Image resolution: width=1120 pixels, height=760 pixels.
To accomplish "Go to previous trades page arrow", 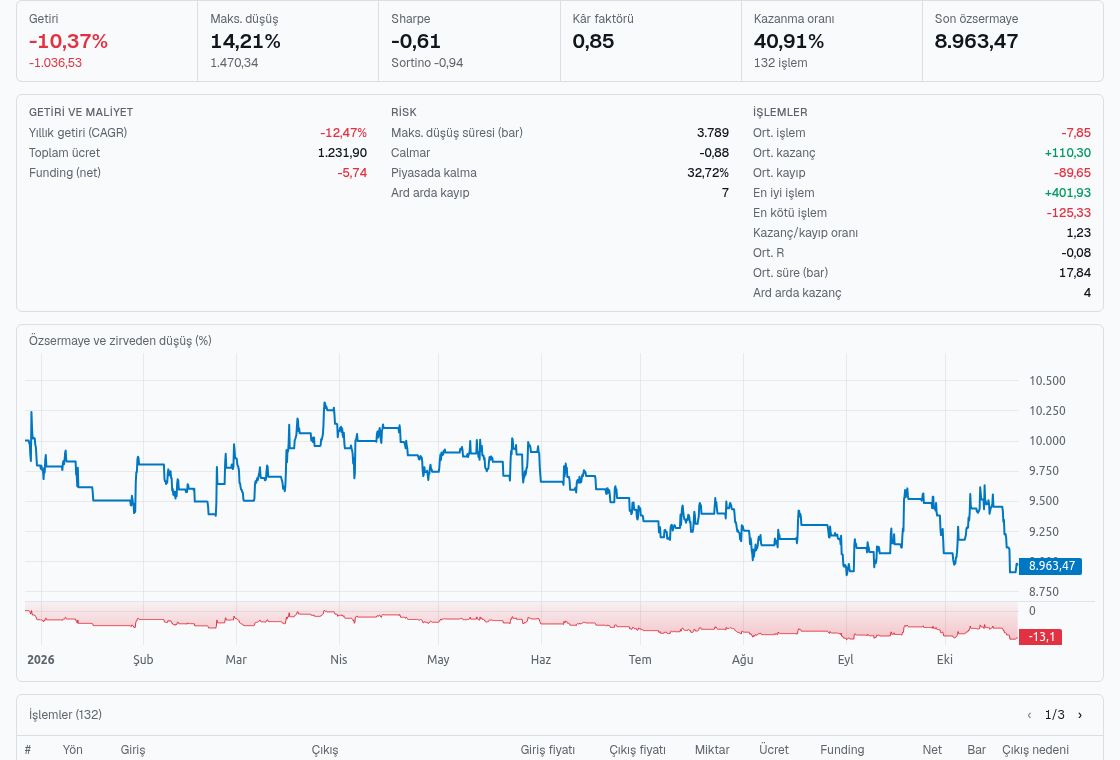I will point(1029,715).
